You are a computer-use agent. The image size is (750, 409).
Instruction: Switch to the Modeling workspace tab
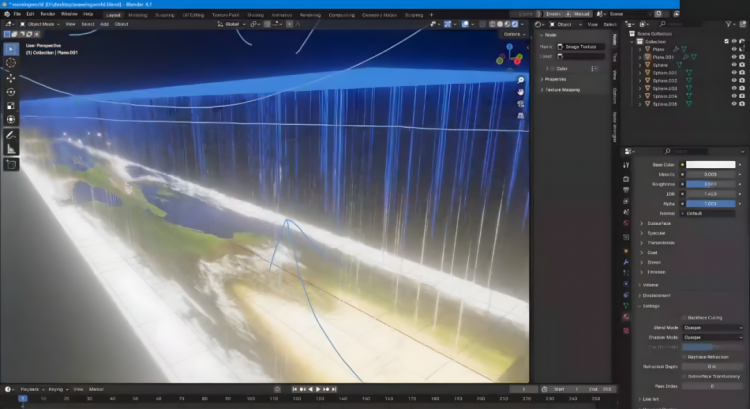138,15
